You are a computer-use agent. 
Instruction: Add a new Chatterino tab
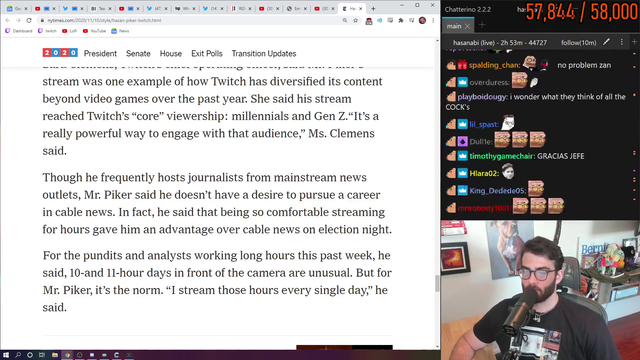(482, 25)
